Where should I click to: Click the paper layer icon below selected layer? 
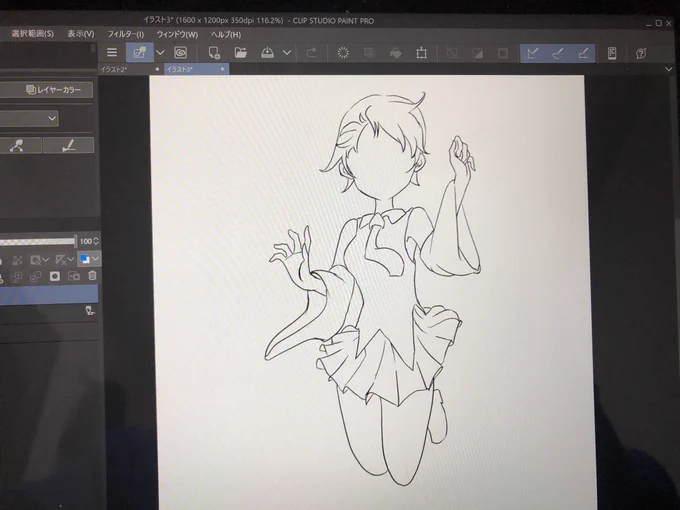click(x=90, y=310)
